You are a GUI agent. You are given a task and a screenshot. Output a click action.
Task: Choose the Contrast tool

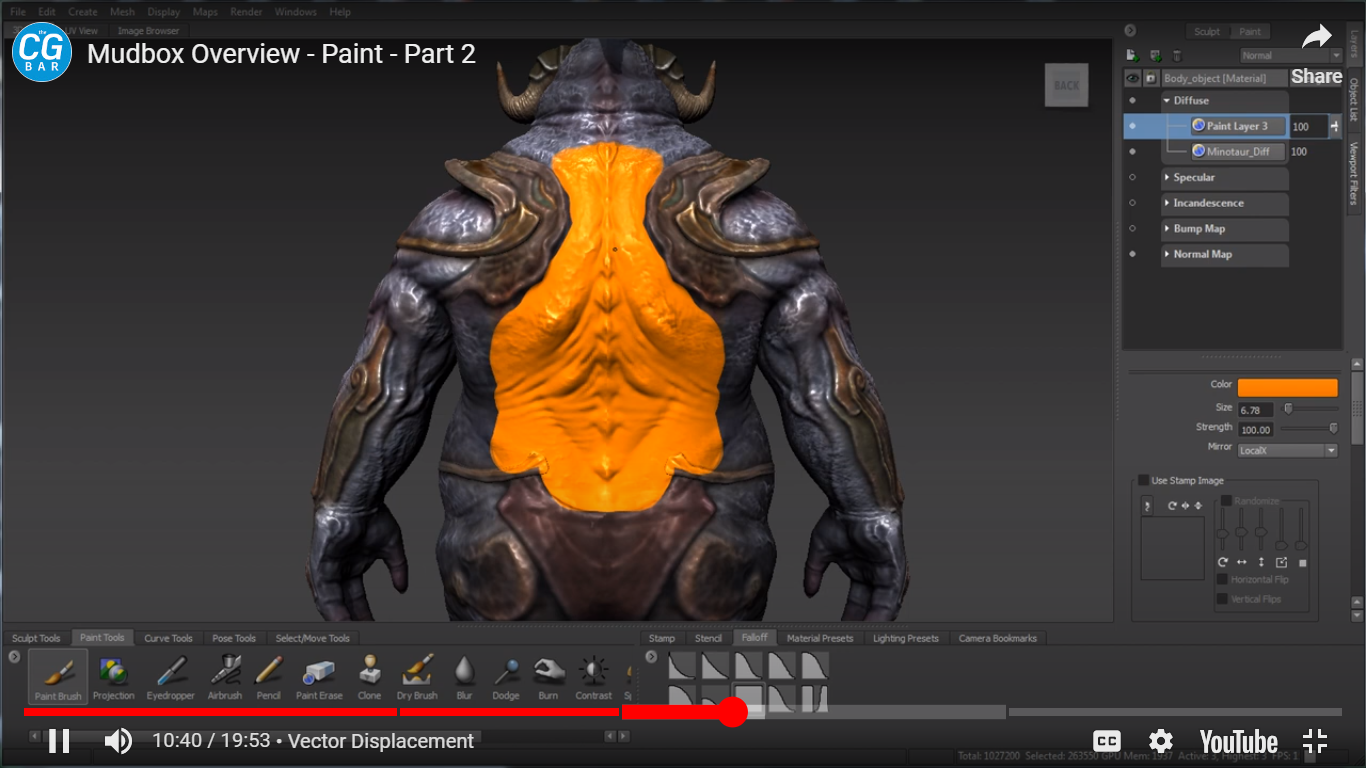593,677
